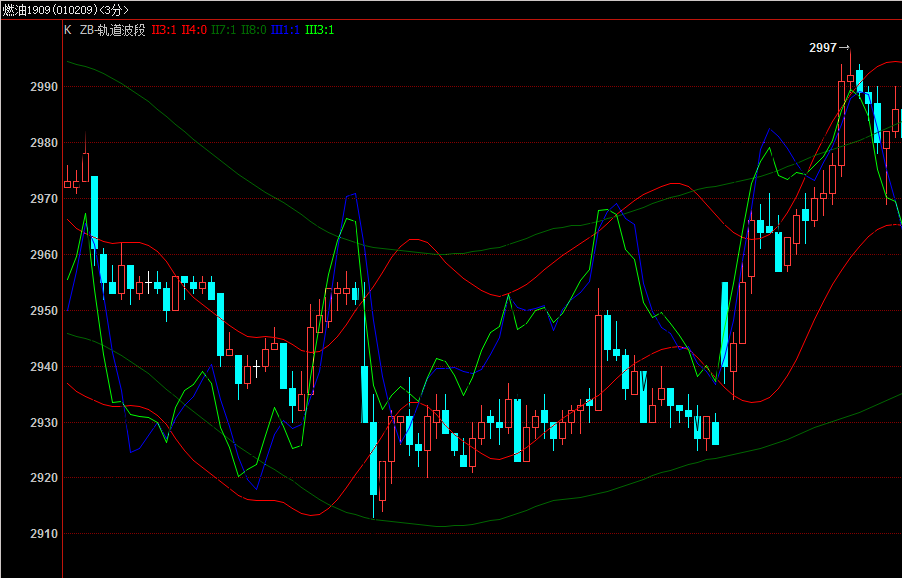Click the red II4:0 indicator value
The height and width of the screenshot is (578, 902).
[194, 30]
